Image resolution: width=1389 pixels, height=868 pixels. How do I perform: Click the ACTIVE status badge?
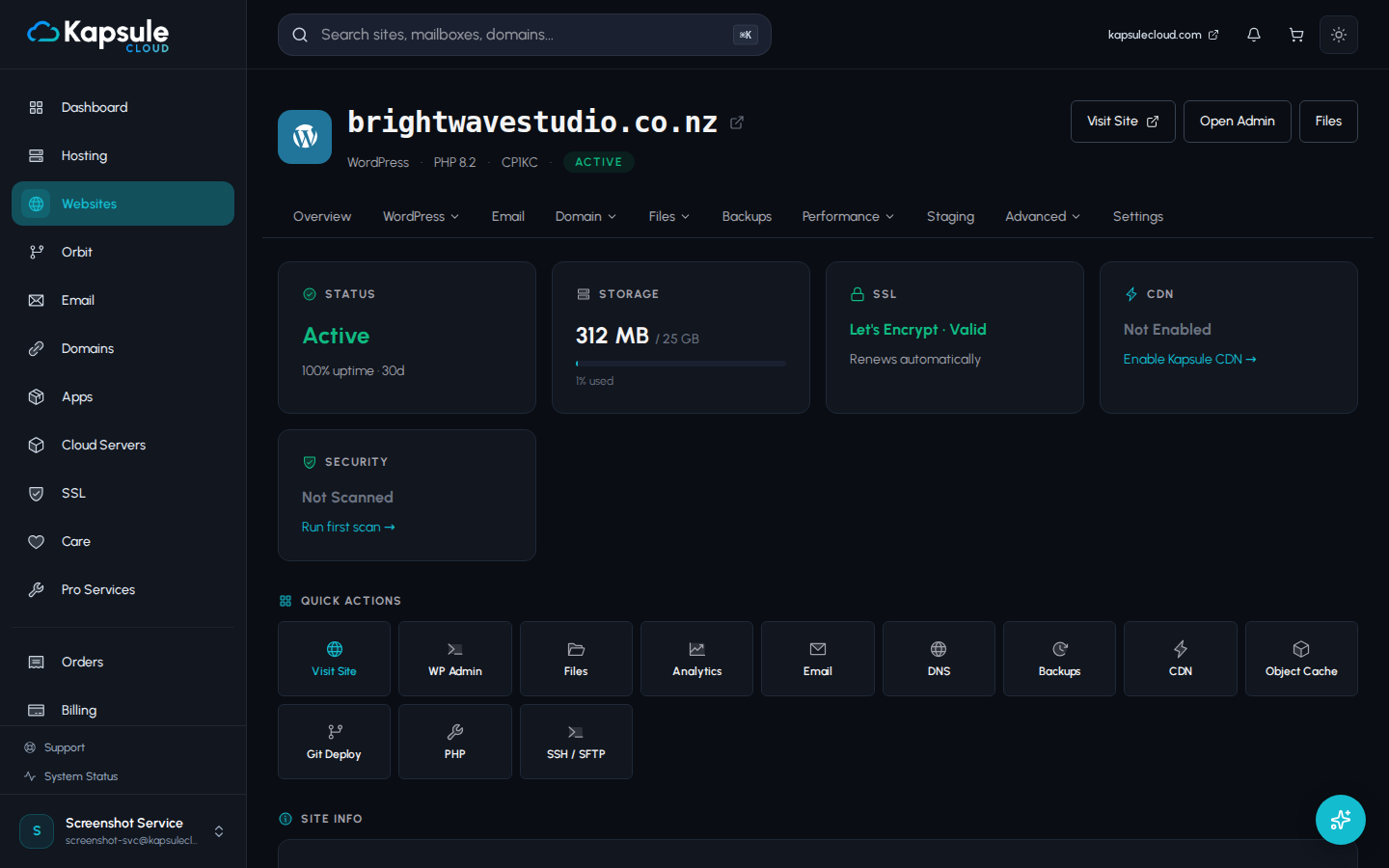599,162
